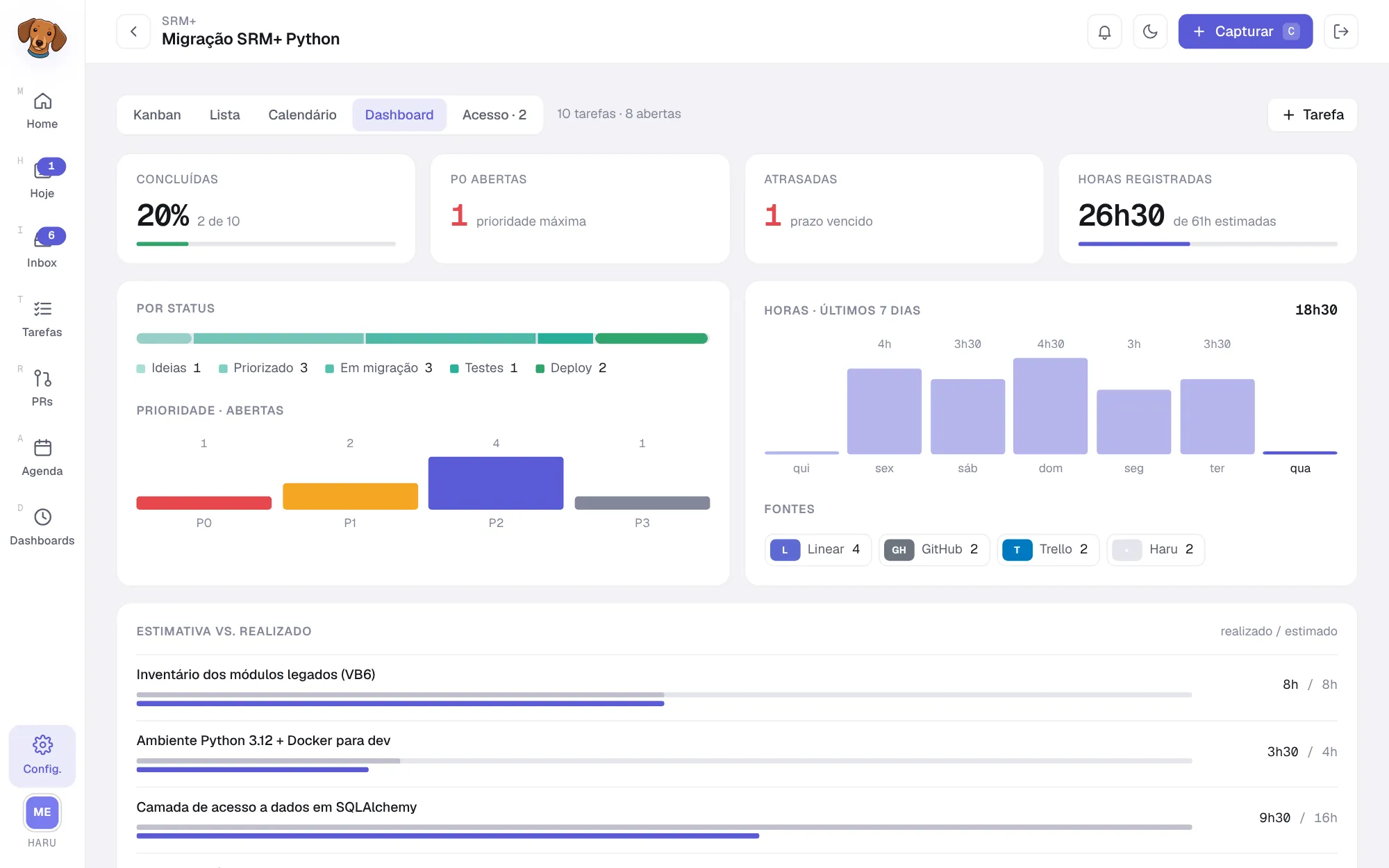Viewport: 1389px width, 868px height.
Task: Click the gray P3 priority bar
Action: pos(642,503)
